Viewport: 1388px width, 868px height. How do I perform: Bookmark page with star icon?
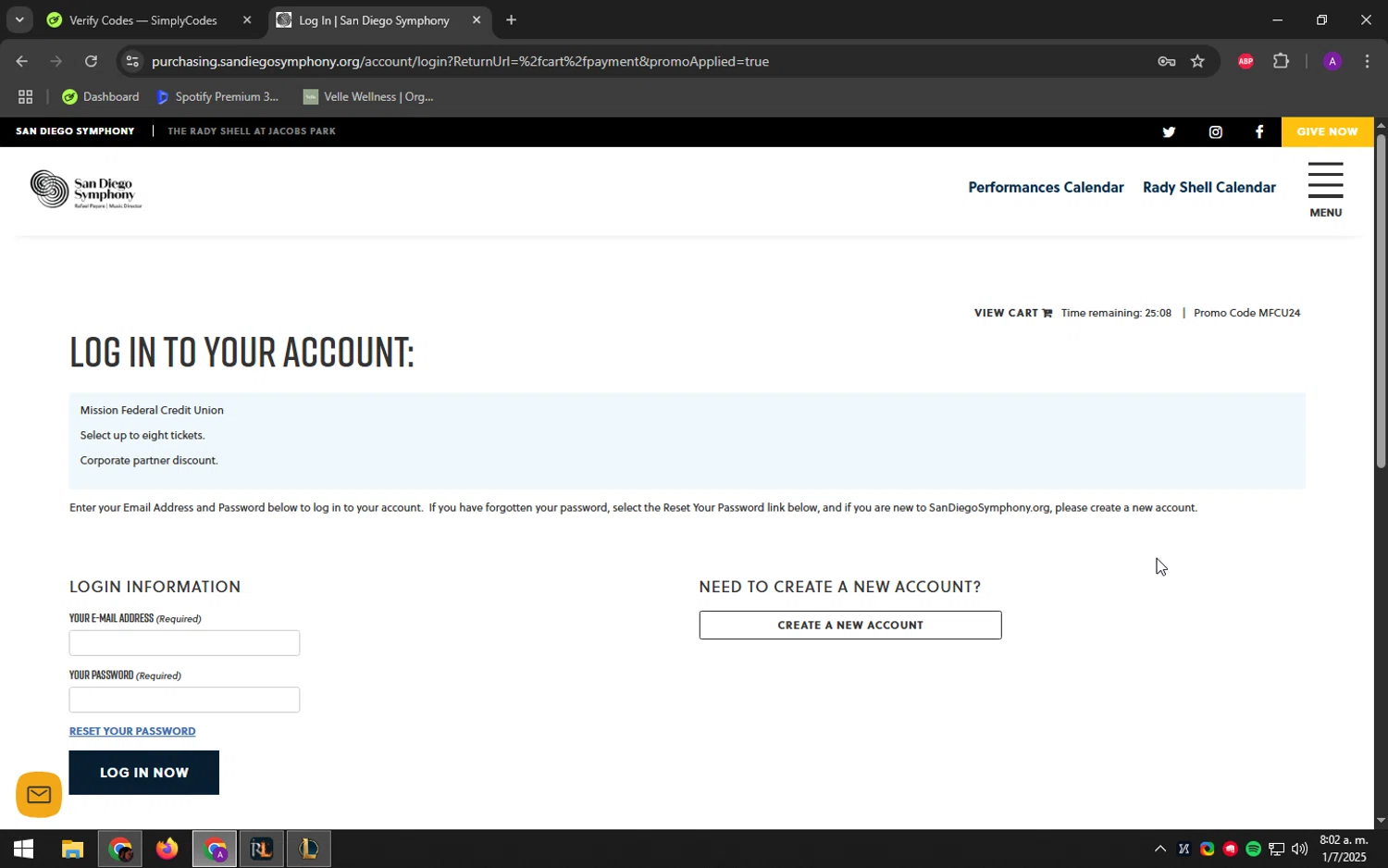pos(1197,61)
